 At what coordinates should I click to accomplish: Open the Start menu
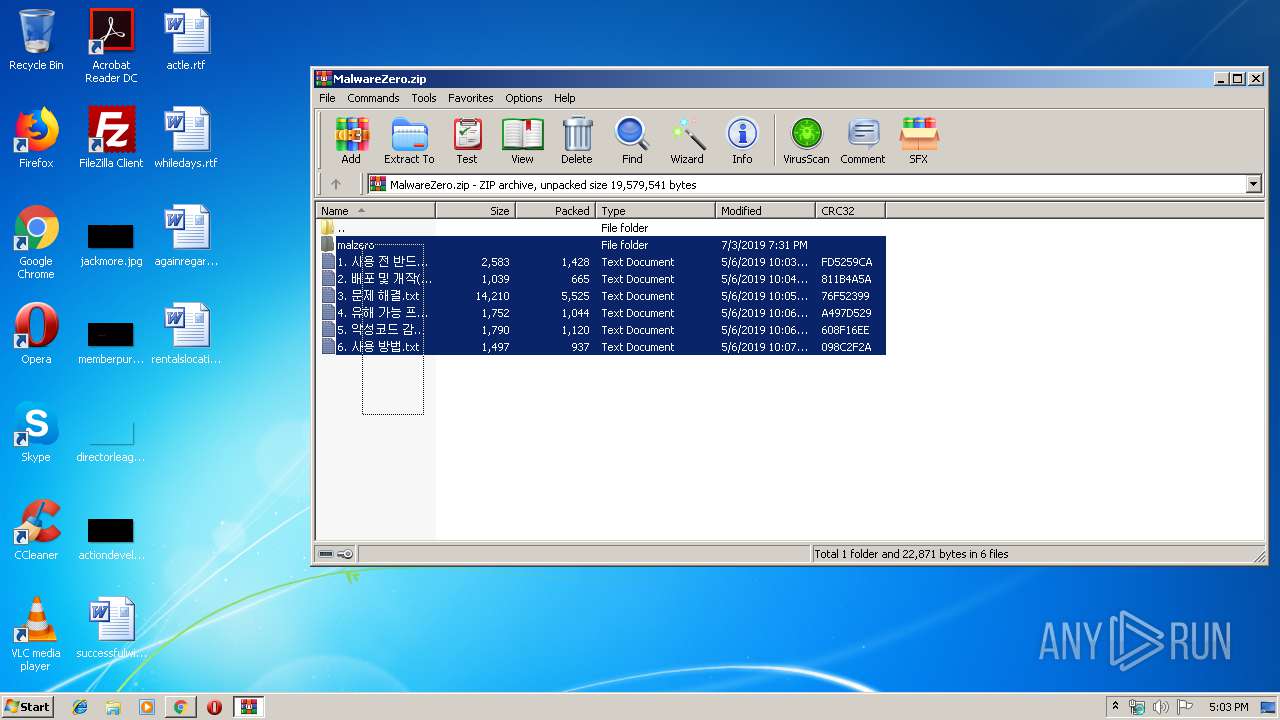pyautogui.click(x=28, y=707)
